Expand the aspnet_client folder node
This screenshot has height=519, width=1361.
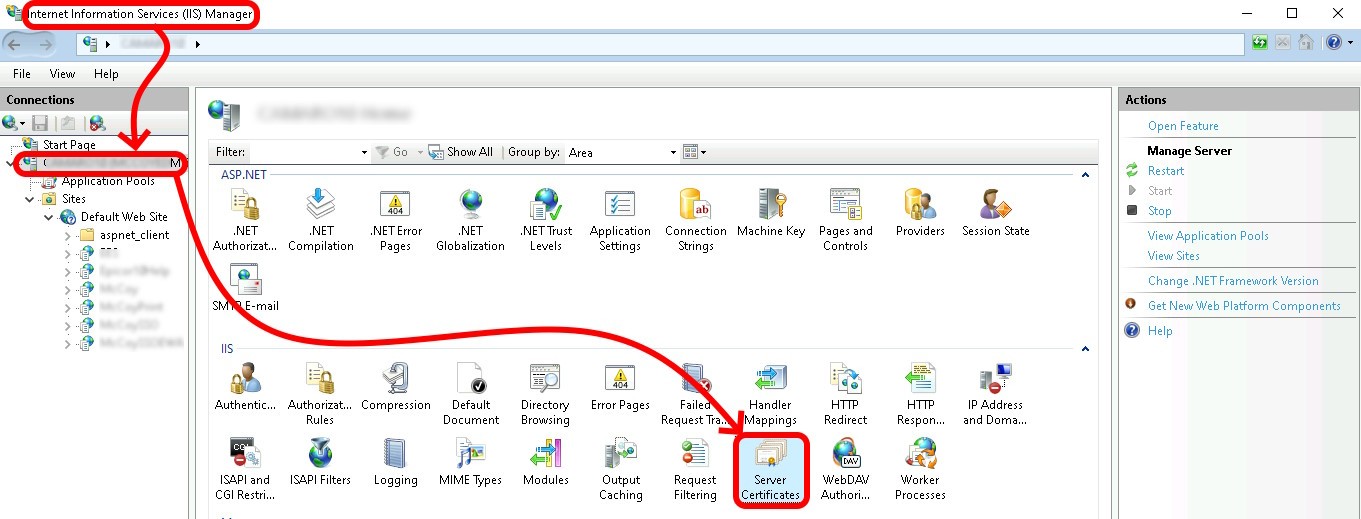click(68, 235)
